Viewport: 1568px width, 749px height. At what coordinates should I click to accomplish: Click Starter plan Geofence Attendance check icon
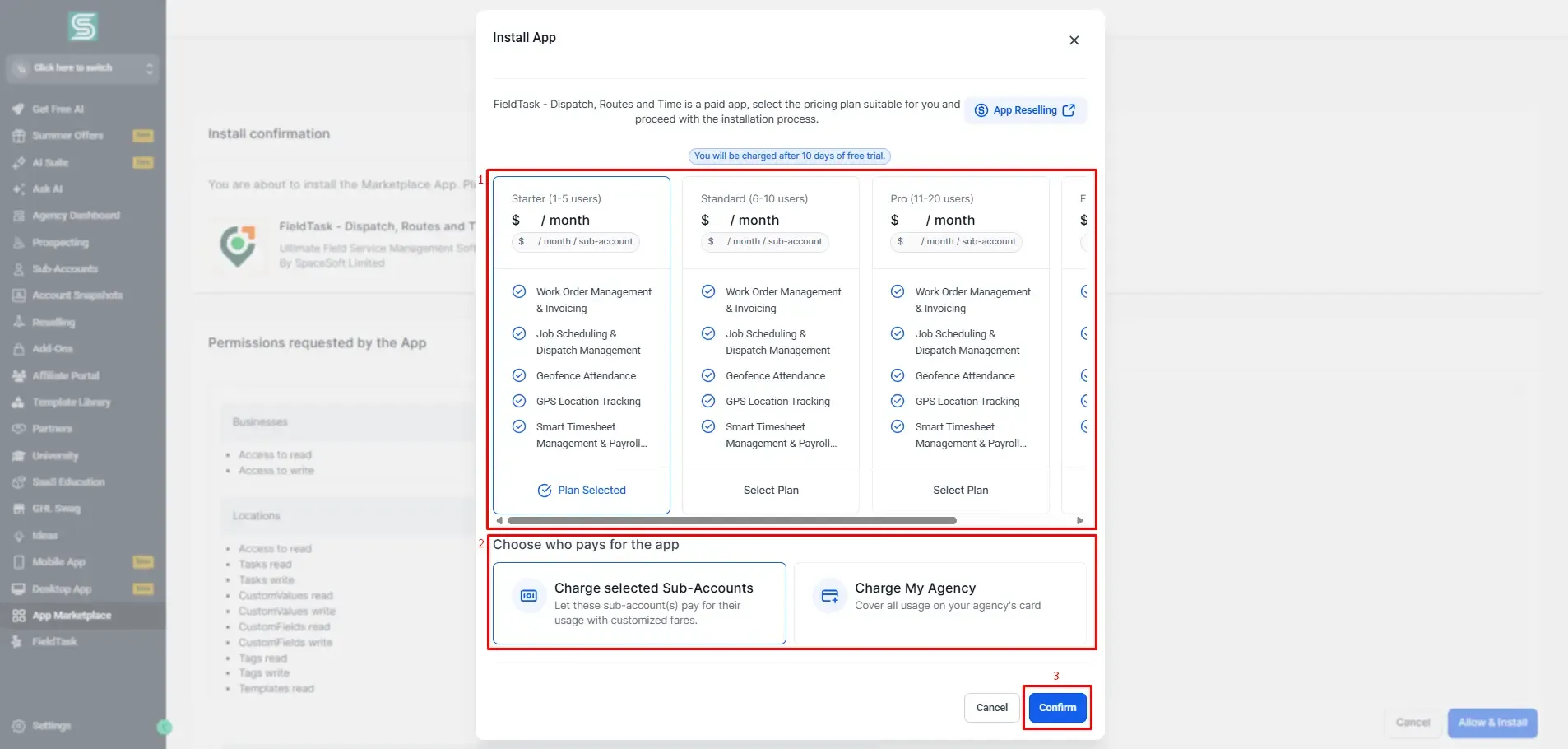point(519,375)
